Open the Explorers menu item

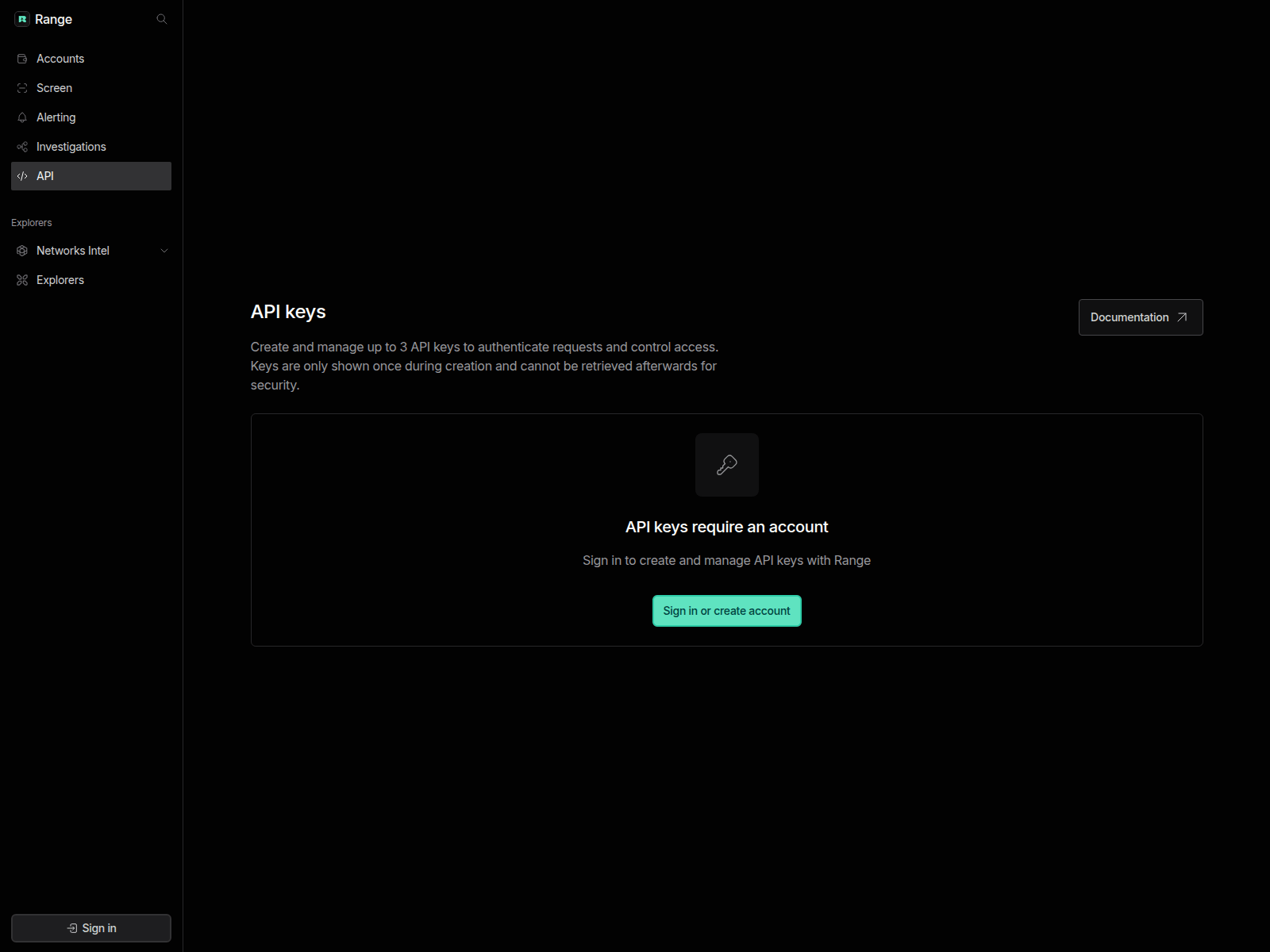click(x=91, y=280)
